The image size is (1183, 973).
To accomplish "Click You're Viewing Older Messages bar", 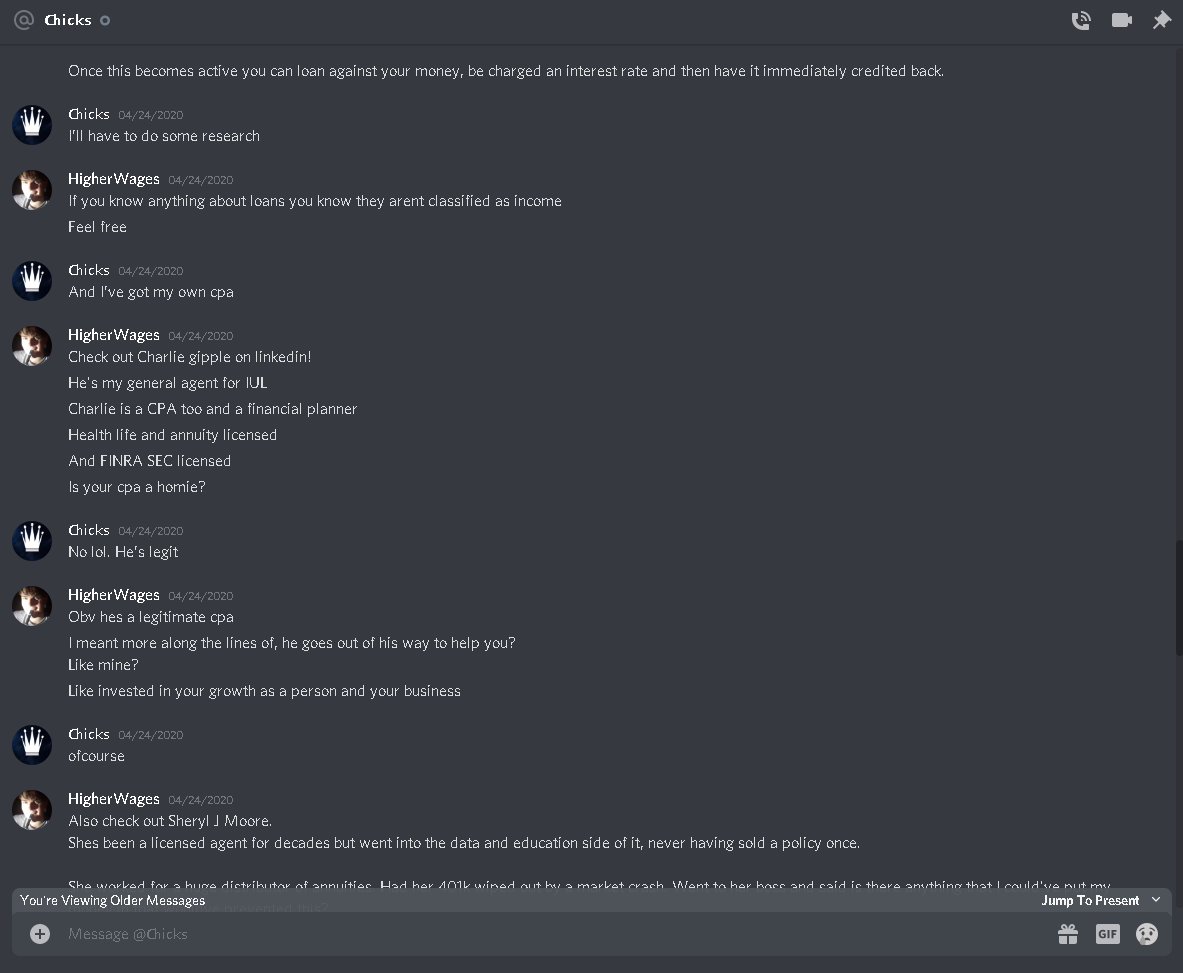I will click(592, 901).
